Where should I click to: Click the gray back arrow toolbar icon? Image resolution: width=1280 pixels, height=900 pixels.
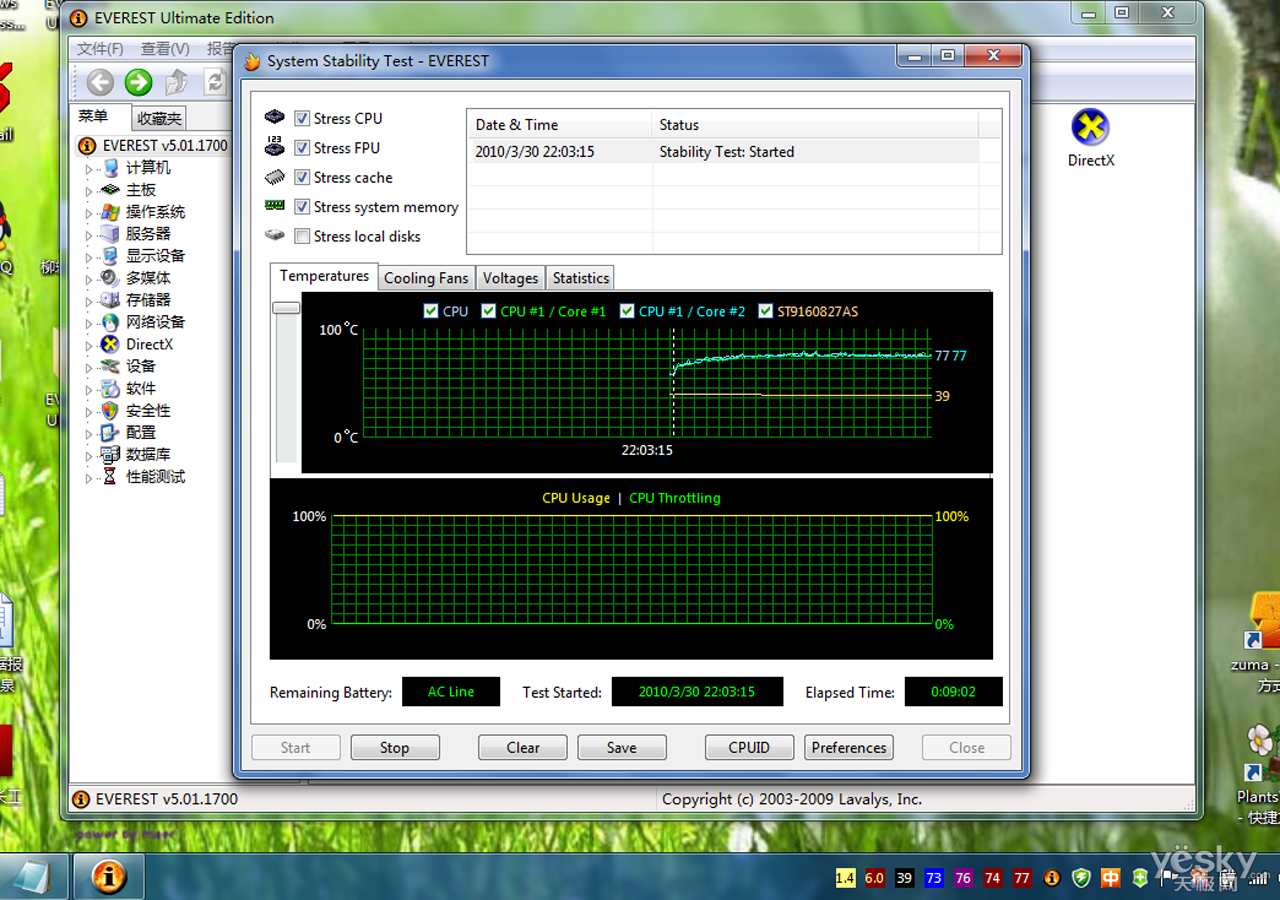pyautogui.click(x=100, y=82)
